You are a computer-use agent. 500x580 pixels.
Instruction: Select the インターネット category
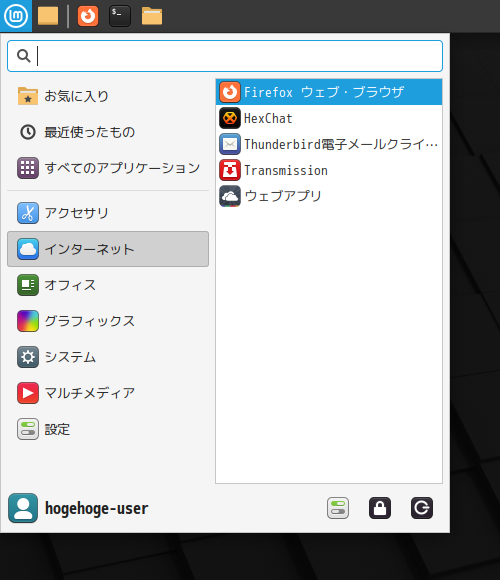point(108,249)
